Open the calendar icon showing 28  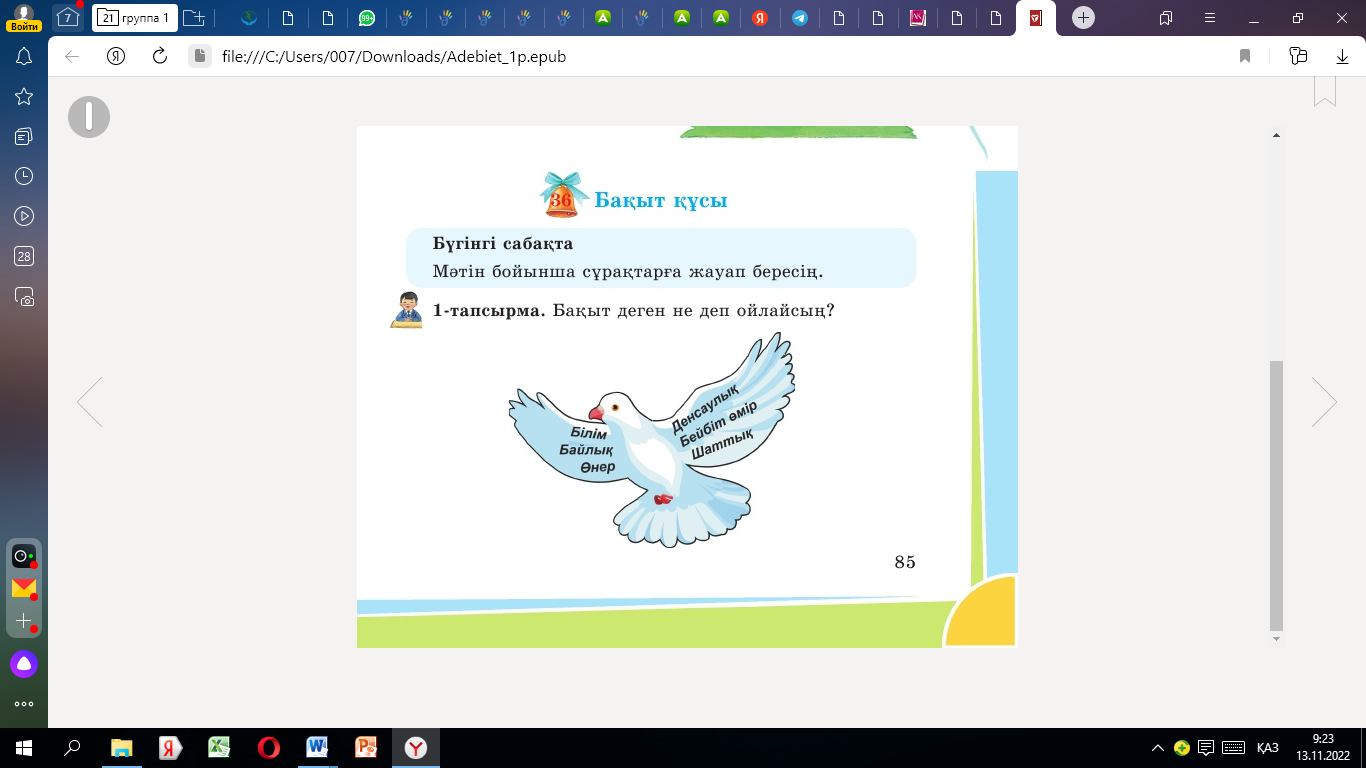tap(24, 256)
